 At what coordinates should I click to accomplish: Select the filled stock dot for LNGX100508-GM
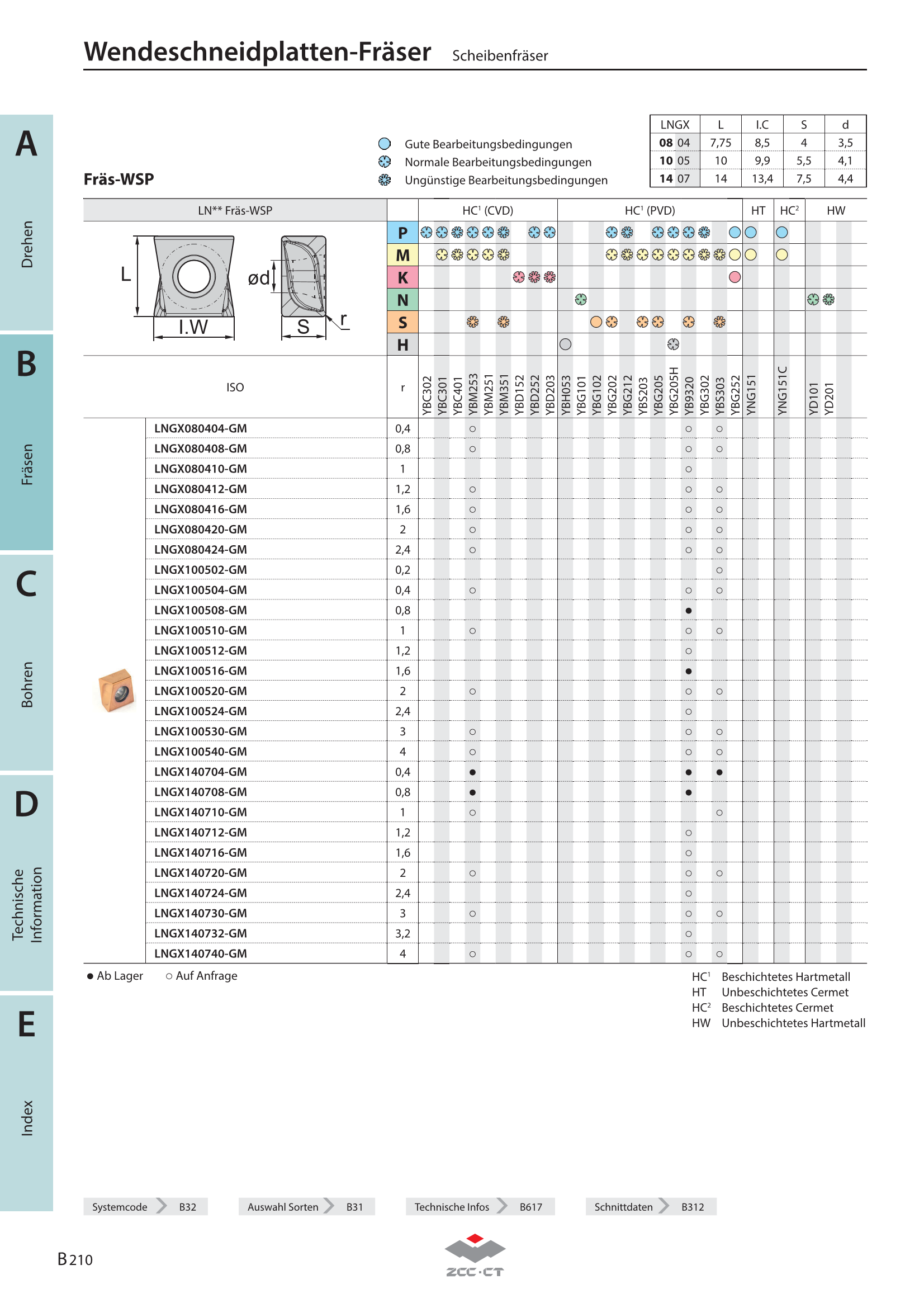pos(688,610)
